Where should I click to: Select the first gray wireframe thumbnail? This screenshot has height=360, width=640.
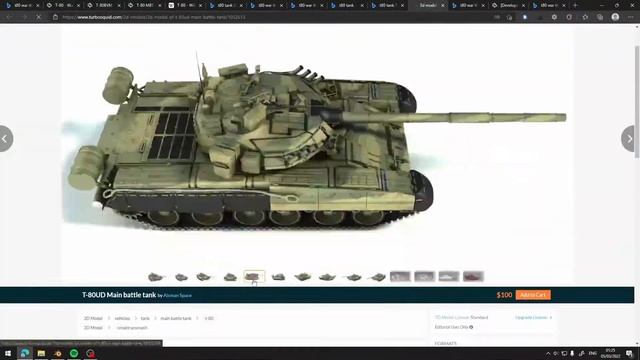coord(400,276)
